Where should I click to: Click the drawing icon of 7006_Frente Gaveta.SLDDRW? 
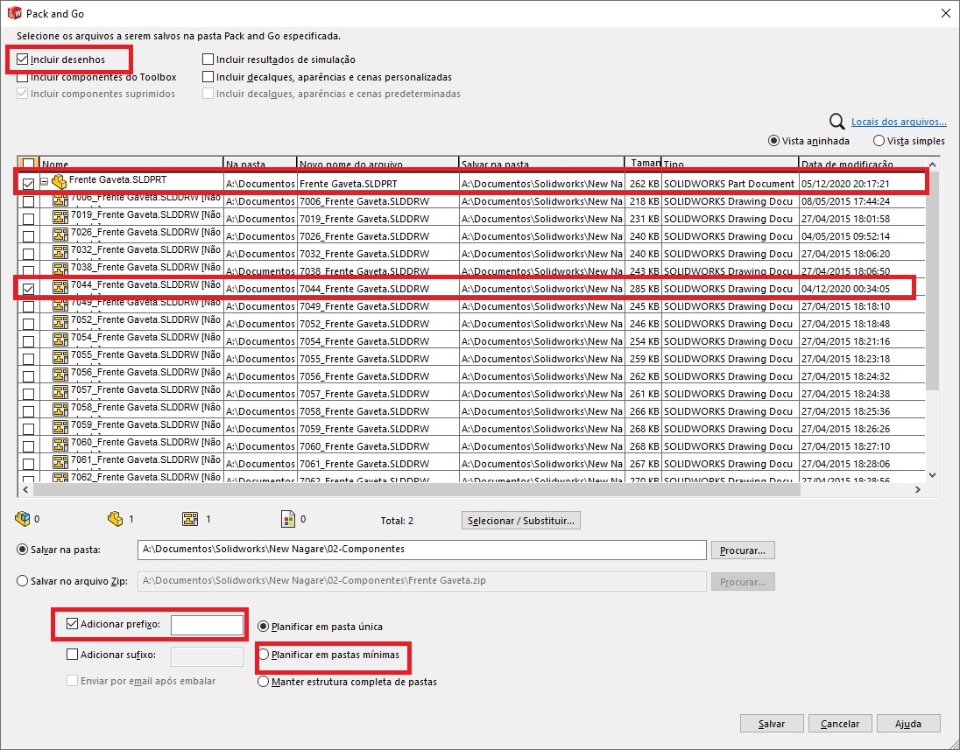point(59,200)
